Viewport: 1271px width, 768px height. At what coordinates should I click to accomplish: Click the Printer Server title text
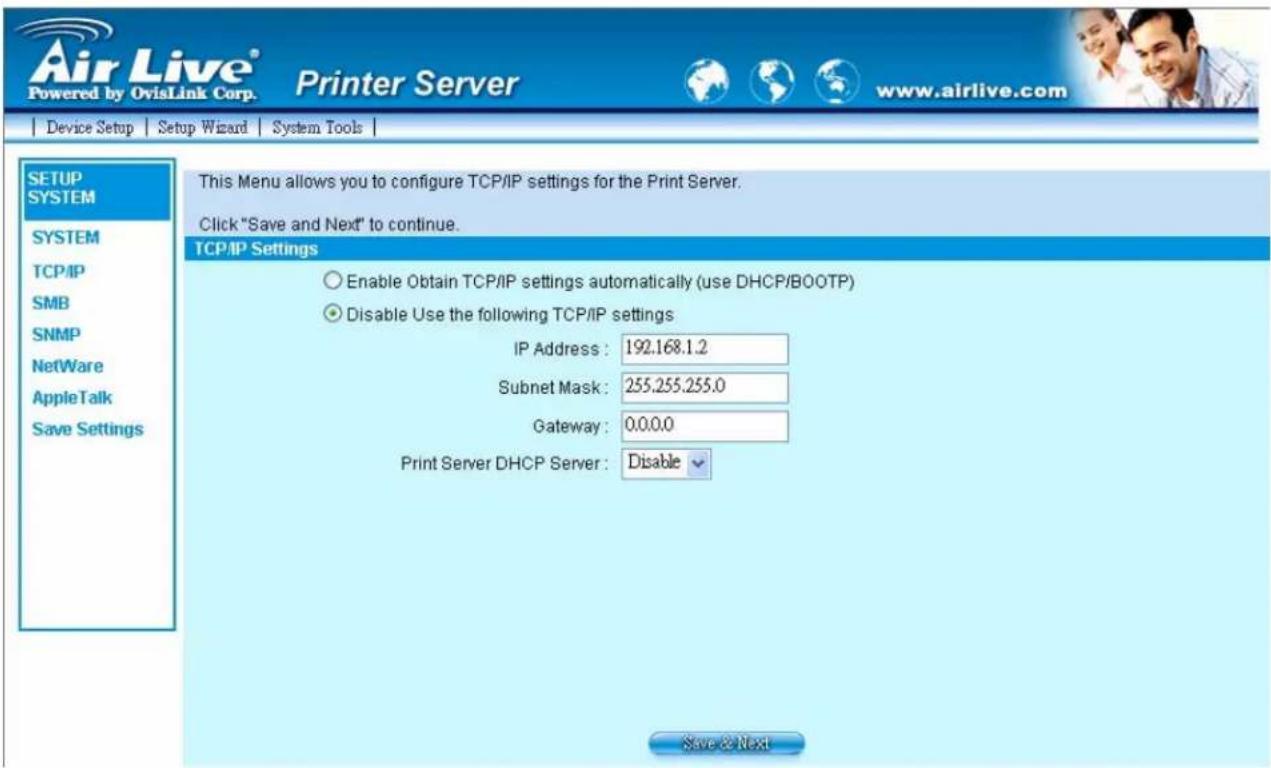pyautogui.click(x=407, y=85)
